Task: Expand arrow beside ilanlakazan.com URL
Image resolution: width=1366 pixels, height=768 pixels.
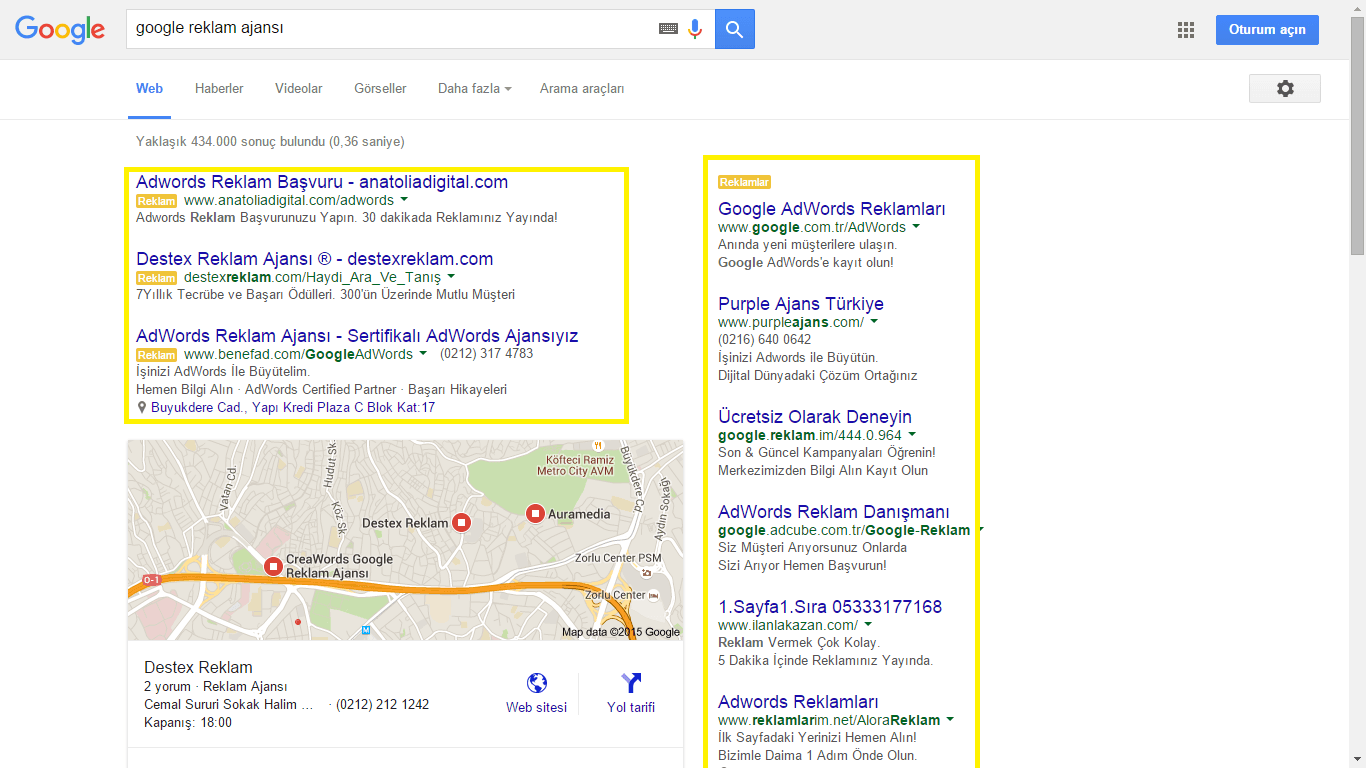Action: tap(868, 625)
